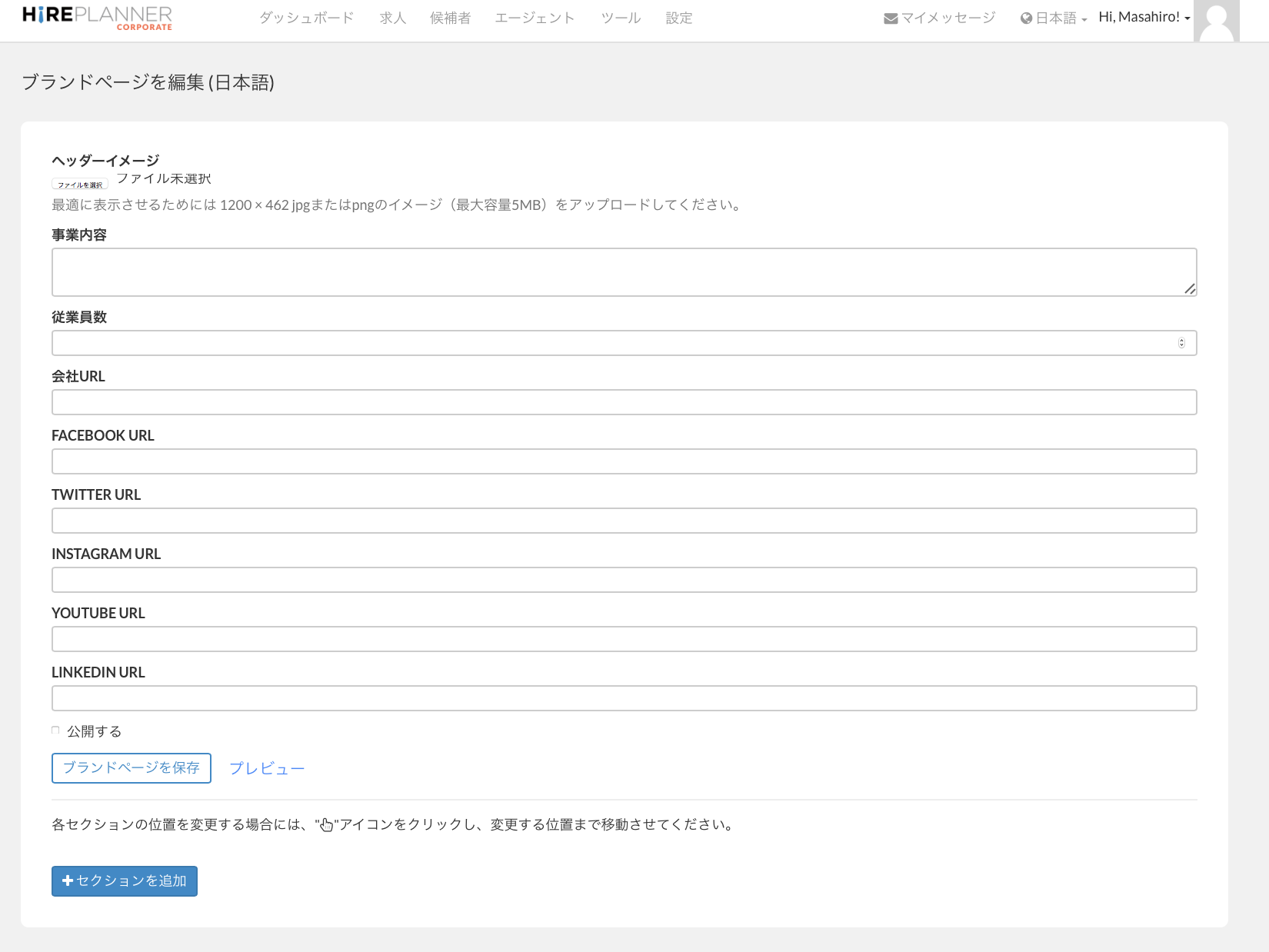This screenshot has width=1269, height=952.
Task: Open the ダッシュボード menu item
Action: click(306, 18)
